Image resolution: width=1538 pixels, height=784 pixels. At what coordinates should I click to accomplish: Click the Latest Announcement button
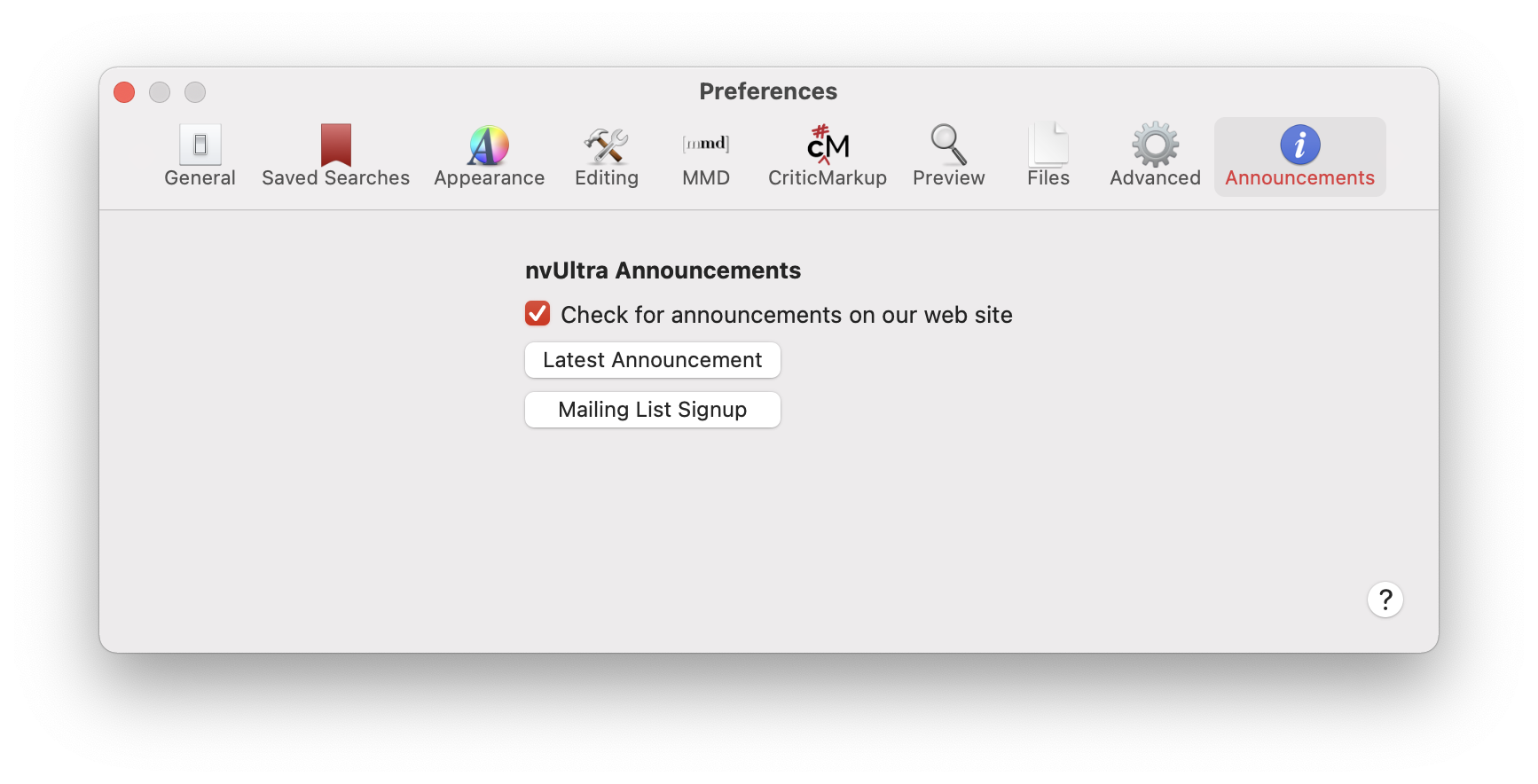coord(653,360)
